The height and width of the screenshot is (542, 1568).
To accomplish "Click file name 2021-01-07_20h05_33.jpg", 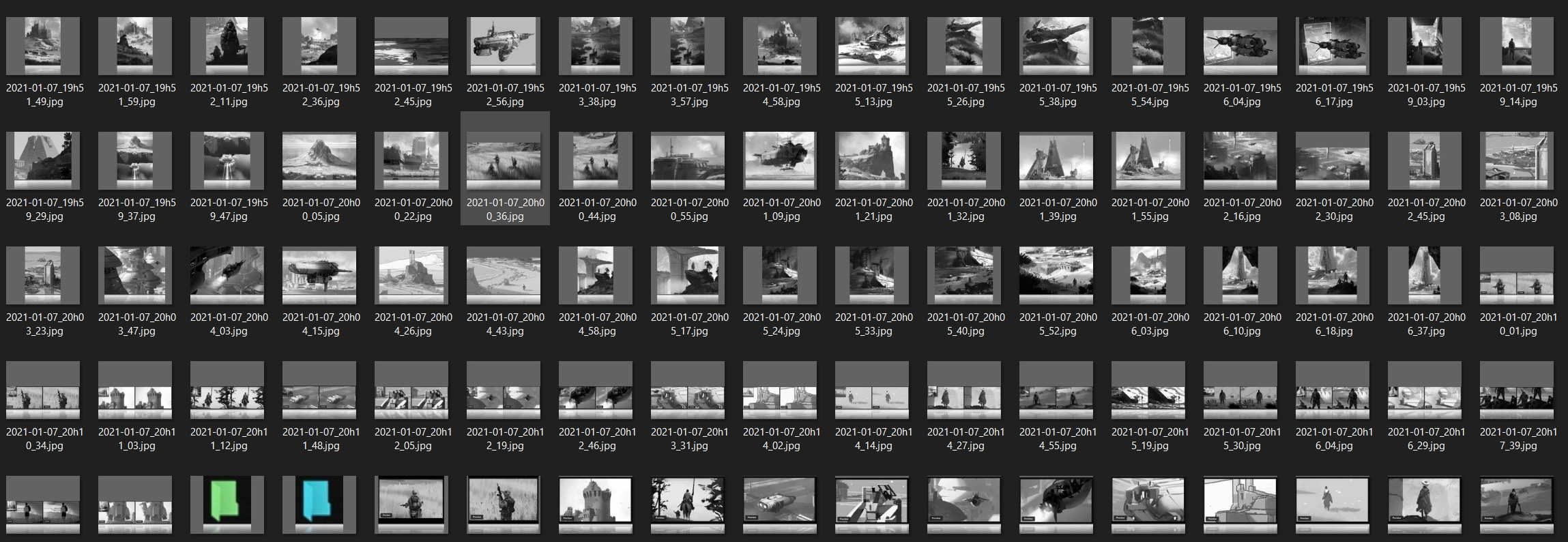I will pos(874,324).
